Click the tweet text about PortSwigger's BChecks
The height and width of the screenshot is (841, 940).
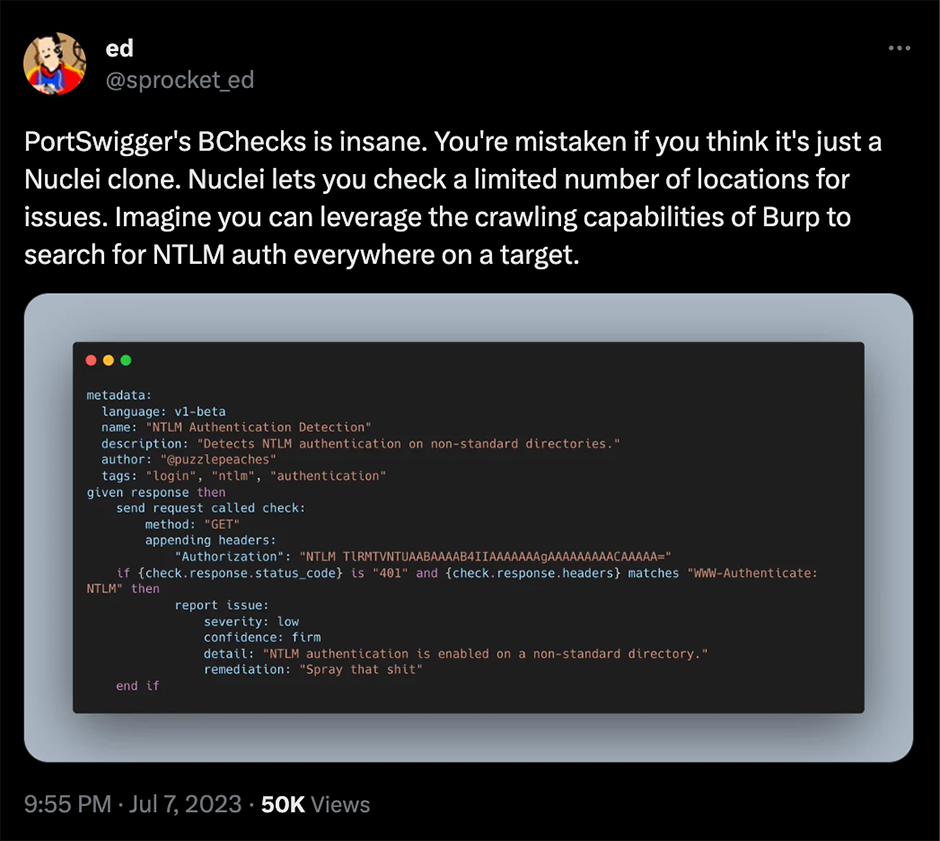click(x=453, y=198)
